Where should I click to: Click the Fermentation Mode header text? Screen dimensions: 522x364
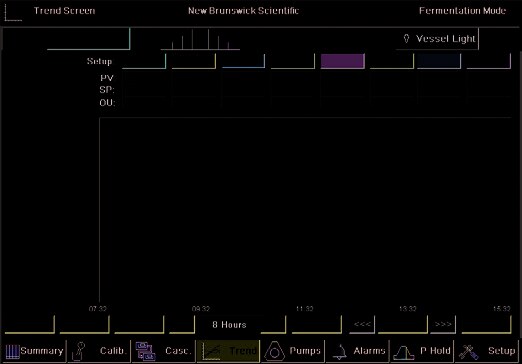(x=462, y=11)
